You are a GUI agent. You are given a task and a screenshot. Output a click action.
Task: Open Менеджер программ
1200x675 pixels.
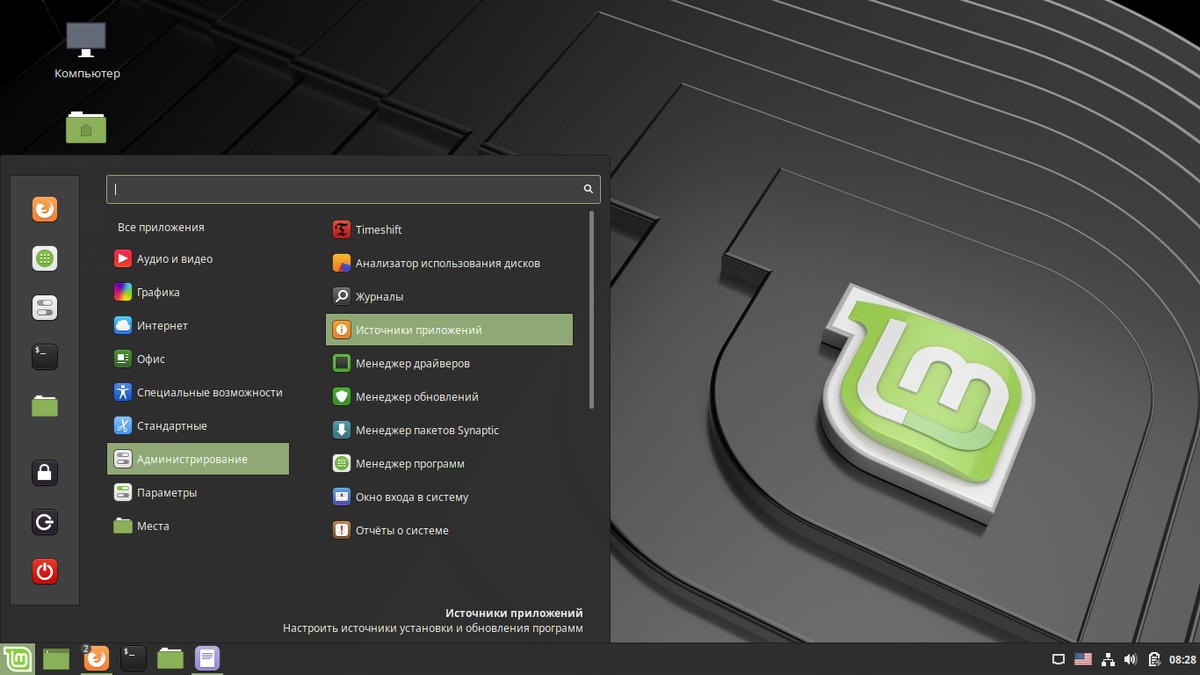pos(449,464)
